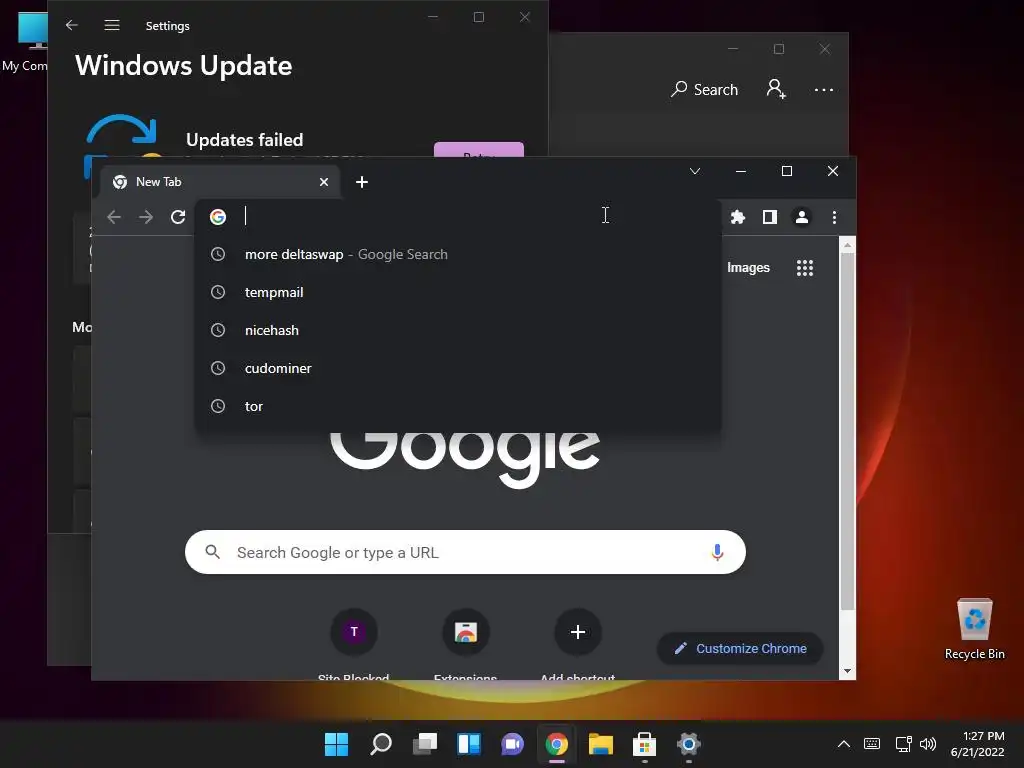Click the Add shortcut plus tile
The image size is (1024, 768).
(x=577, y=632)
